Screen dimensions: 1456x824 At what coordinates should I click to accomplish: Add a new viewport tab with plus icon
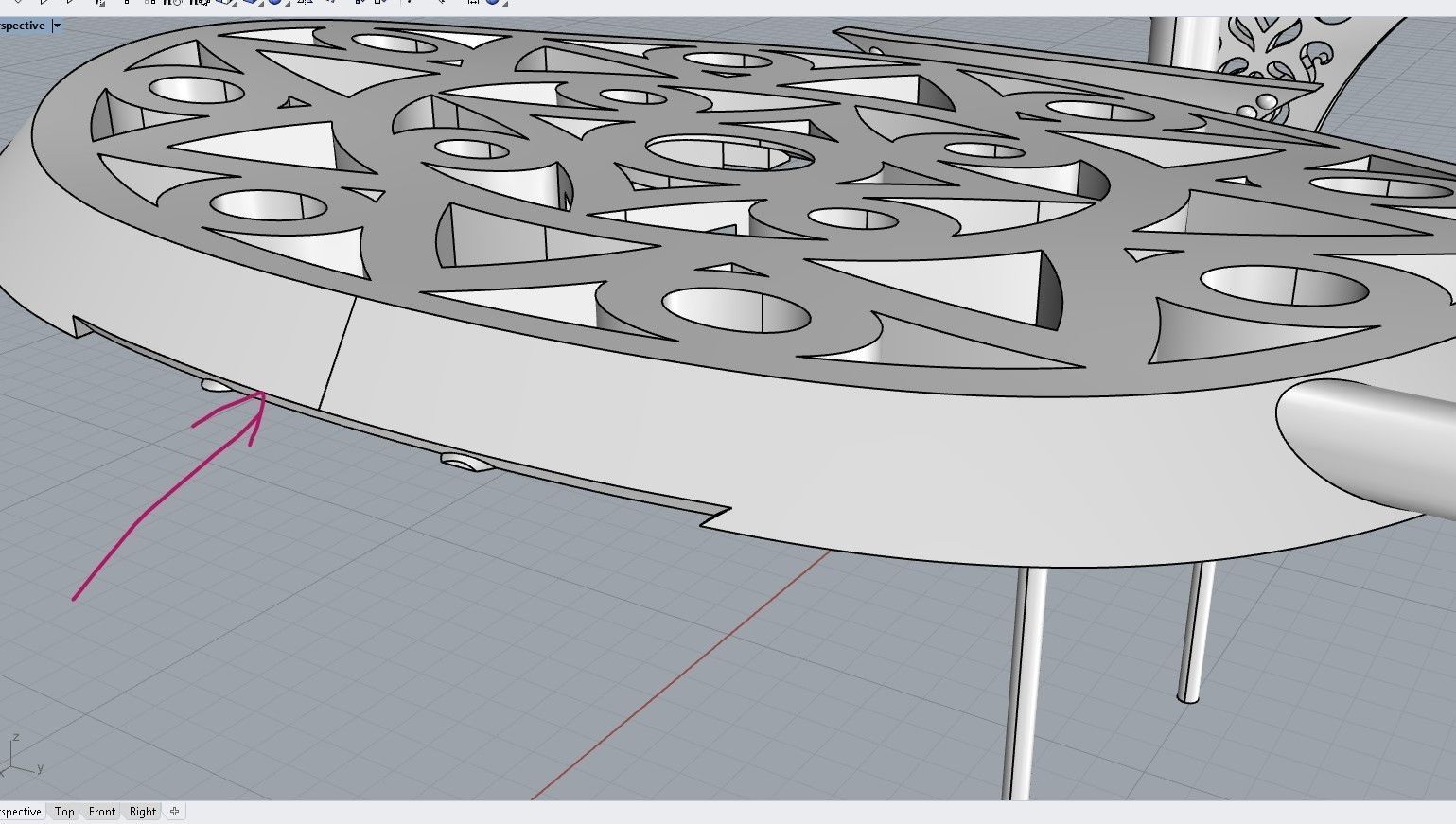pos(175,812)
